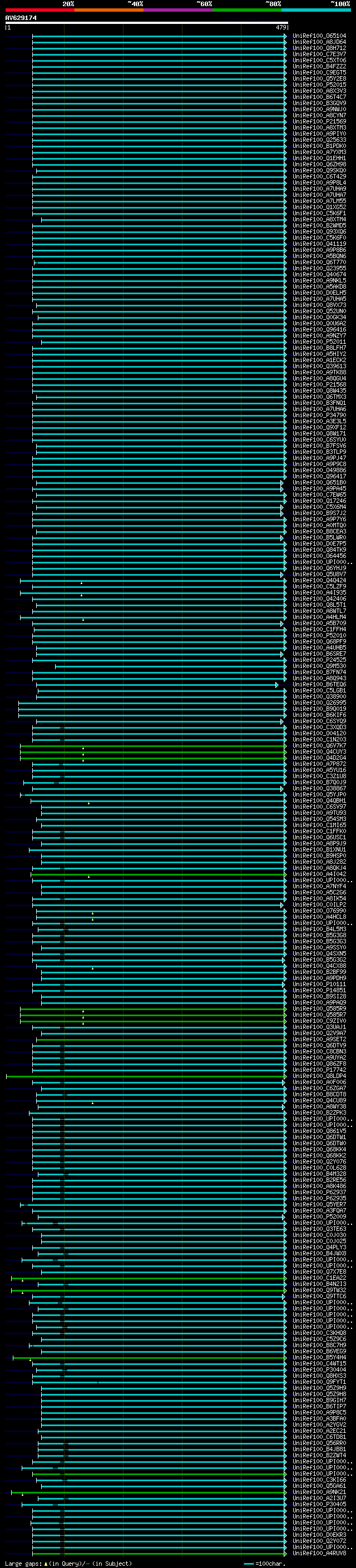Screen dimensions: 356x1568
Task: Select the UniRef100_B5Y4H4 label
Action: (319, 1357)
